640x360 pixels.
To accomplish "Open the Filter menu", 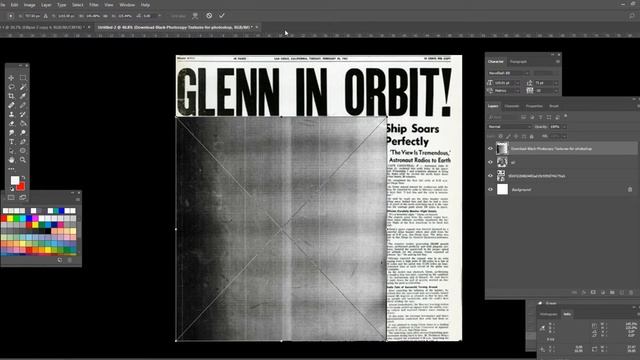I will [x=93, y=5].
